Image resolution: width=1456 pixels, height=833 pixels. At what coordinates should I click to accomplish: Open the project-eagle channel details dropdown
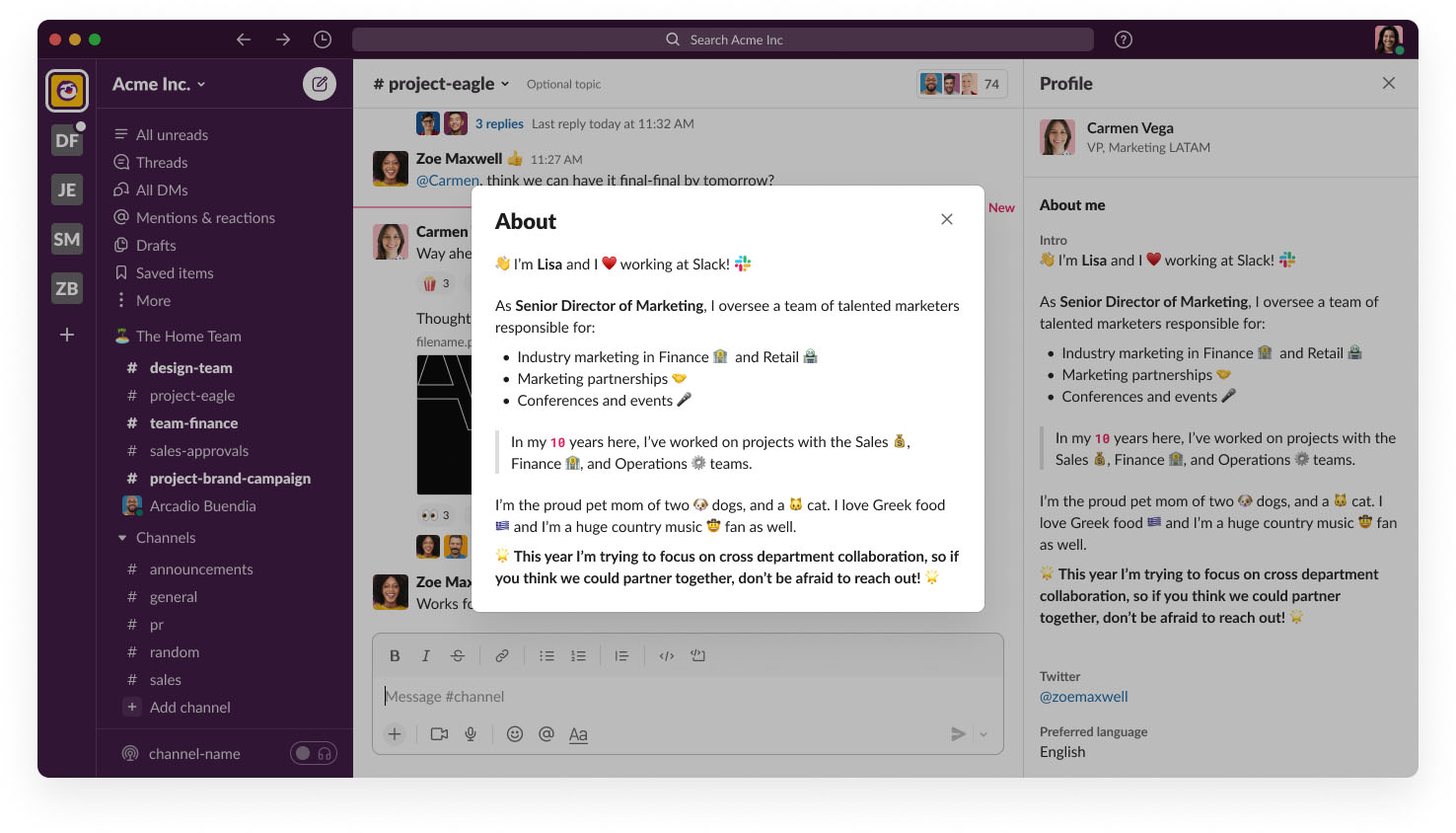(441, 84)
